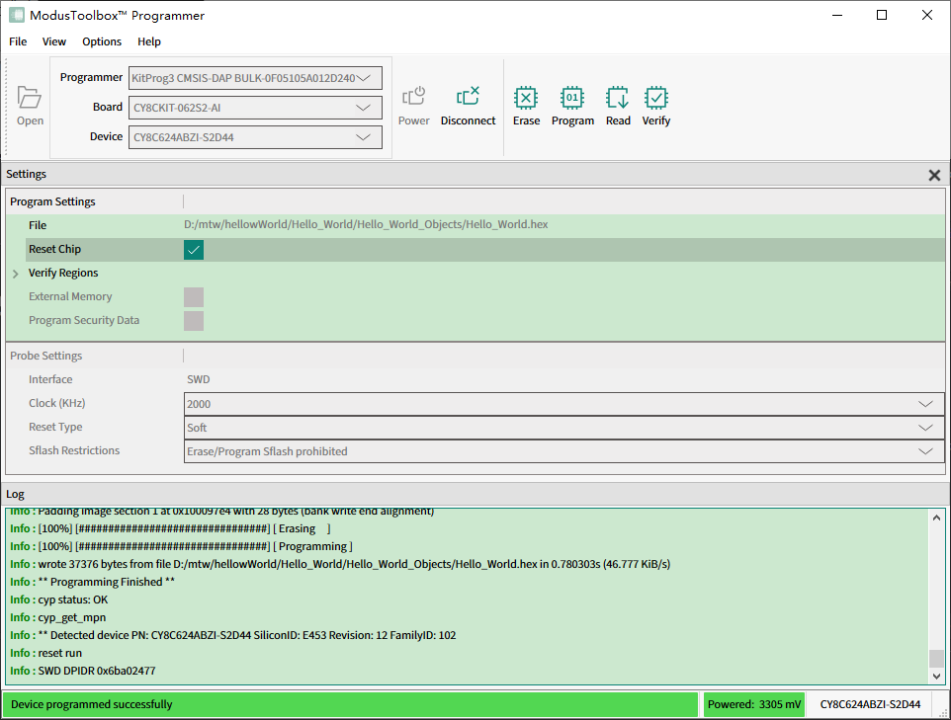The image size is (951, 720).
Task: Click the CY8C624ABZI-S2D44 status bar entry
Action: pos(870,704)
